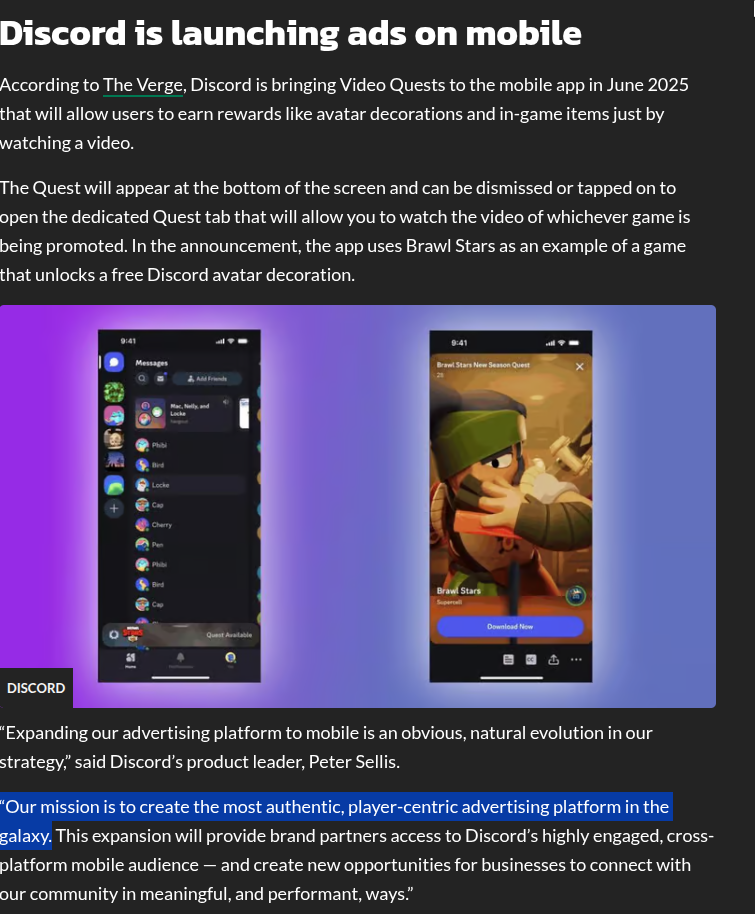755x914 pixels.
Task: Select the Cherry conversation row
Action: coord(189,525)
